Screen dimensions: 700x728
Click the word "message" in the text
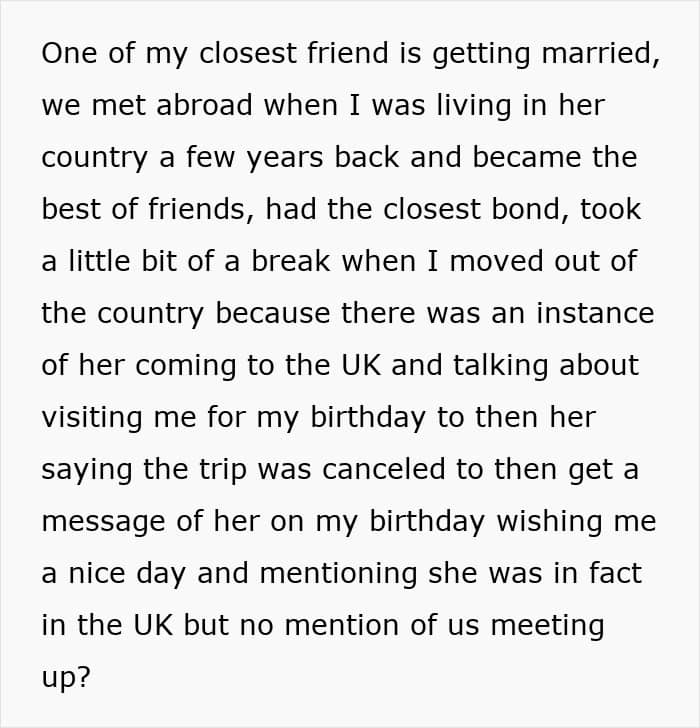(x=104, y=521)
